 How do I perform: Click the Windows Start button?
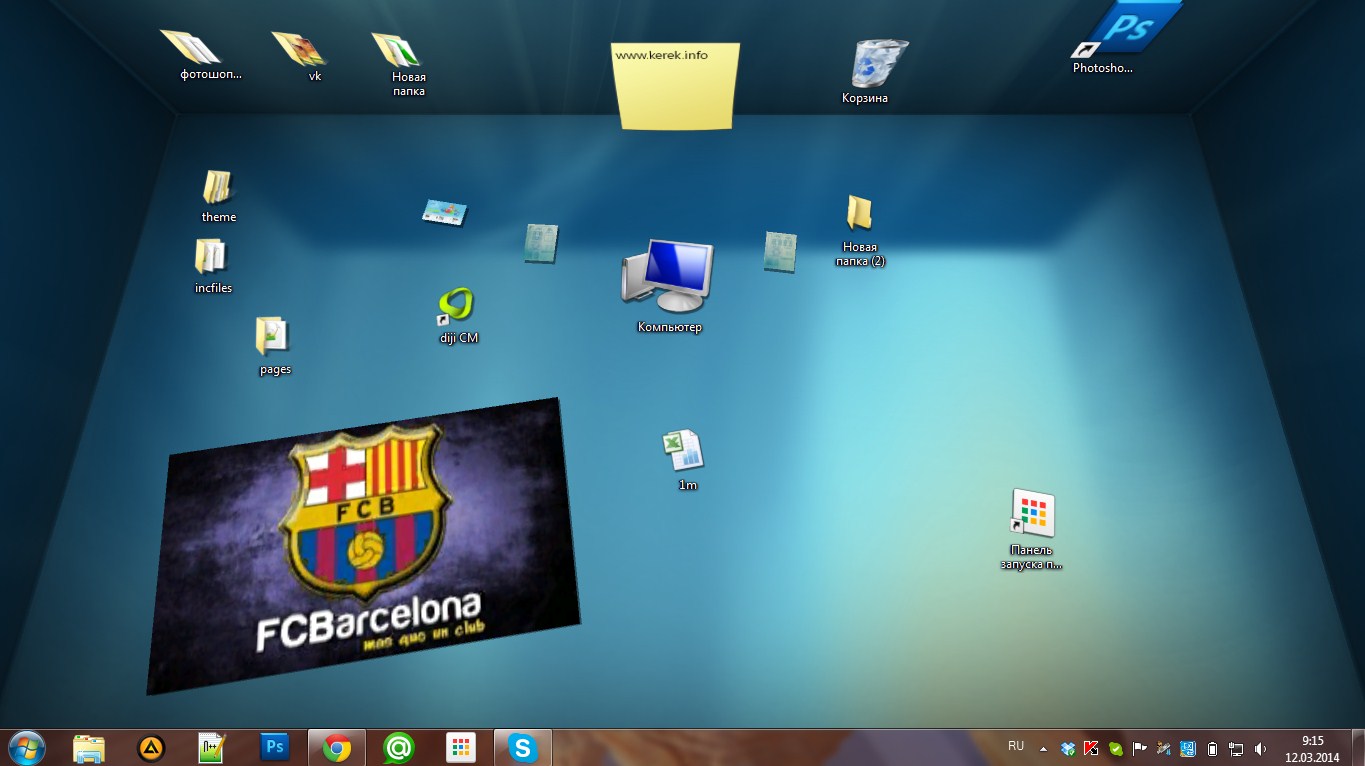click(26, 747)
